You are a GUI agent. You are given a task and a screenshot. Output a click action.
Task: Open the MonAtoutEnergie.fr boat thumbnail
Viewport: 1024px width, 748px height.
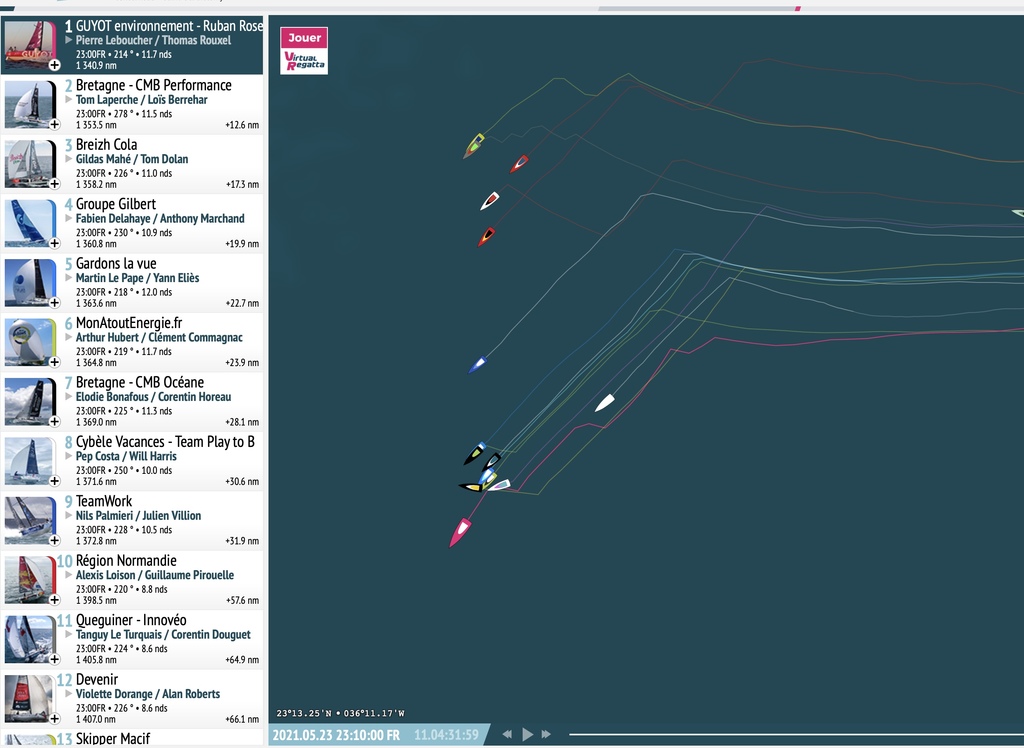30,341
